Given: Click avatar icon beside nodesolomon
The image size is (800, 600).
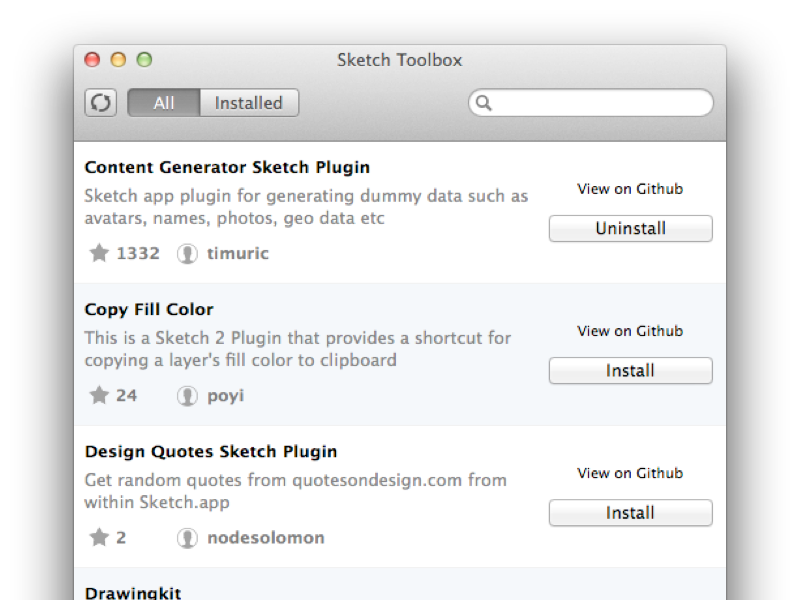Looking at the screenshot, I should point(187,538).
